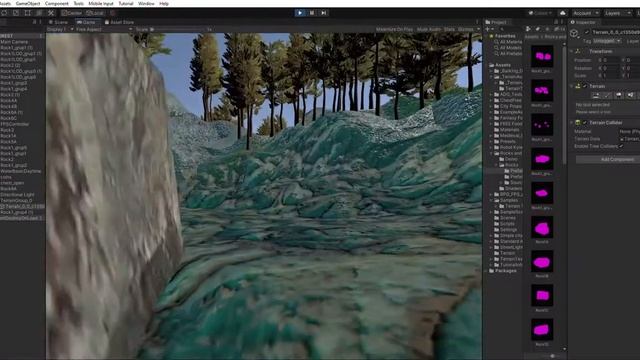Switch to the Scene tab

[58, 22]
